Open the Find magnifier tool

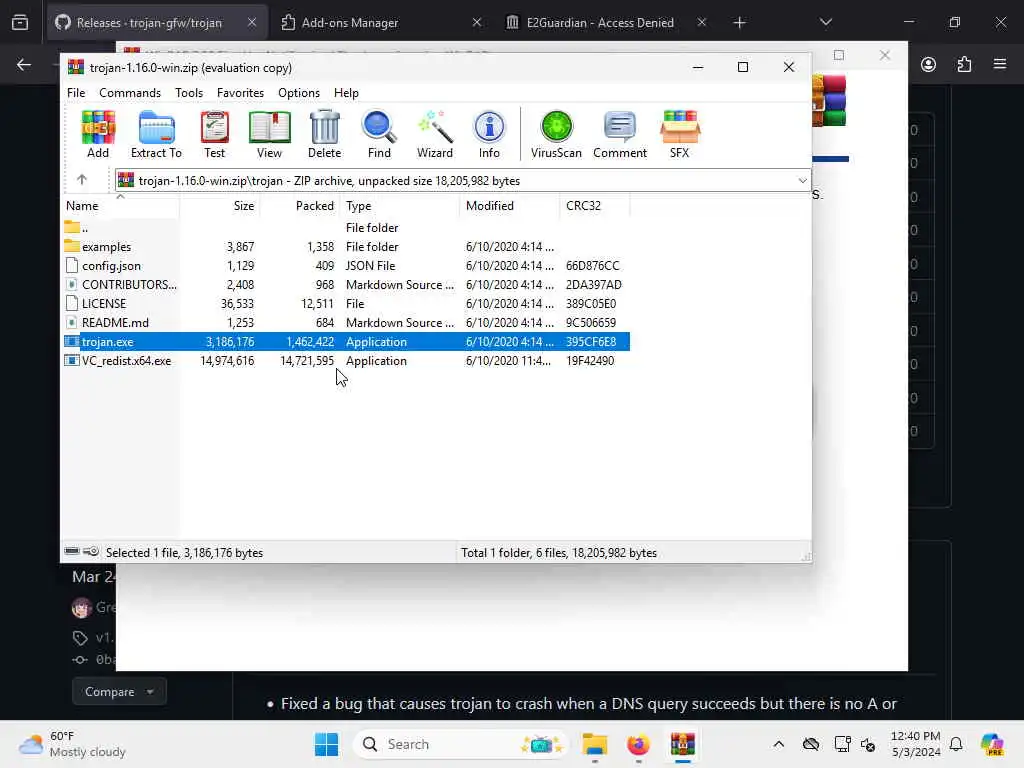click(x=379, y=134)
